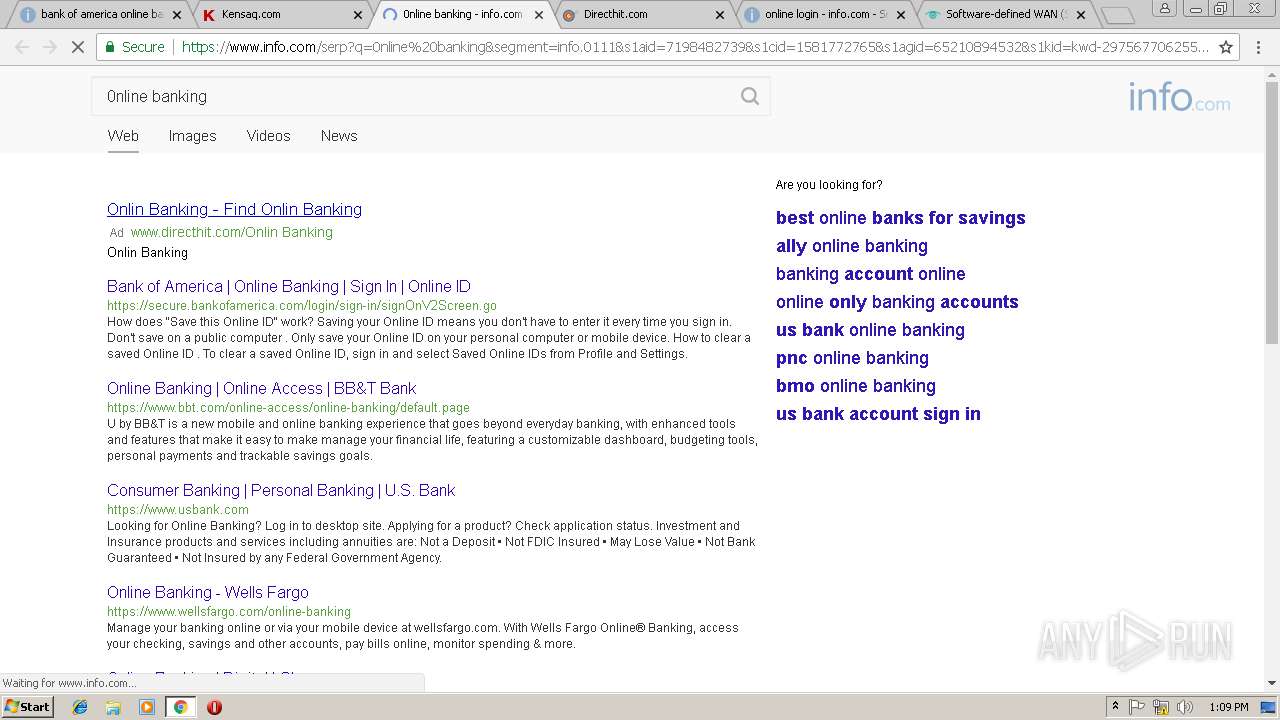Close the Directhit.com tab
Viewport: 1280px width, 720px height.
click(720, 15)
